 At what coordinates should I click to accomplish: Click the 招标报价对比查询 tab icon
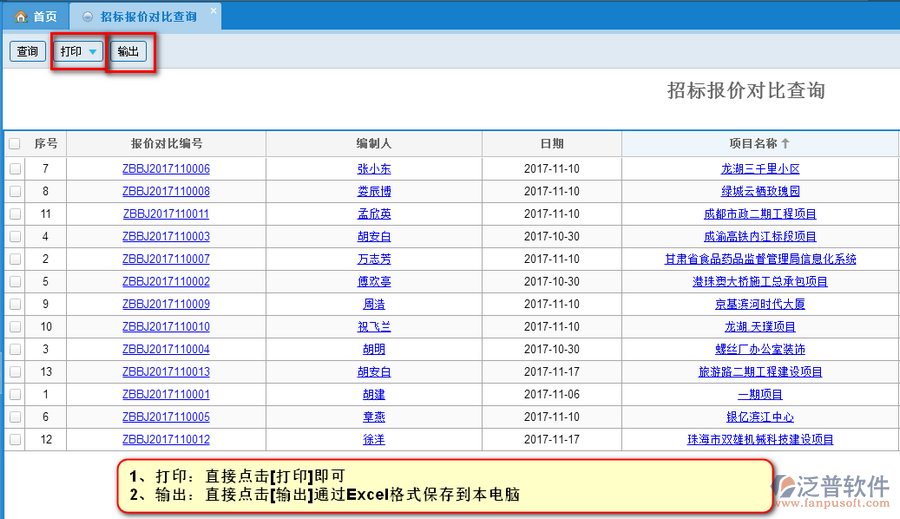click(88, 17)
